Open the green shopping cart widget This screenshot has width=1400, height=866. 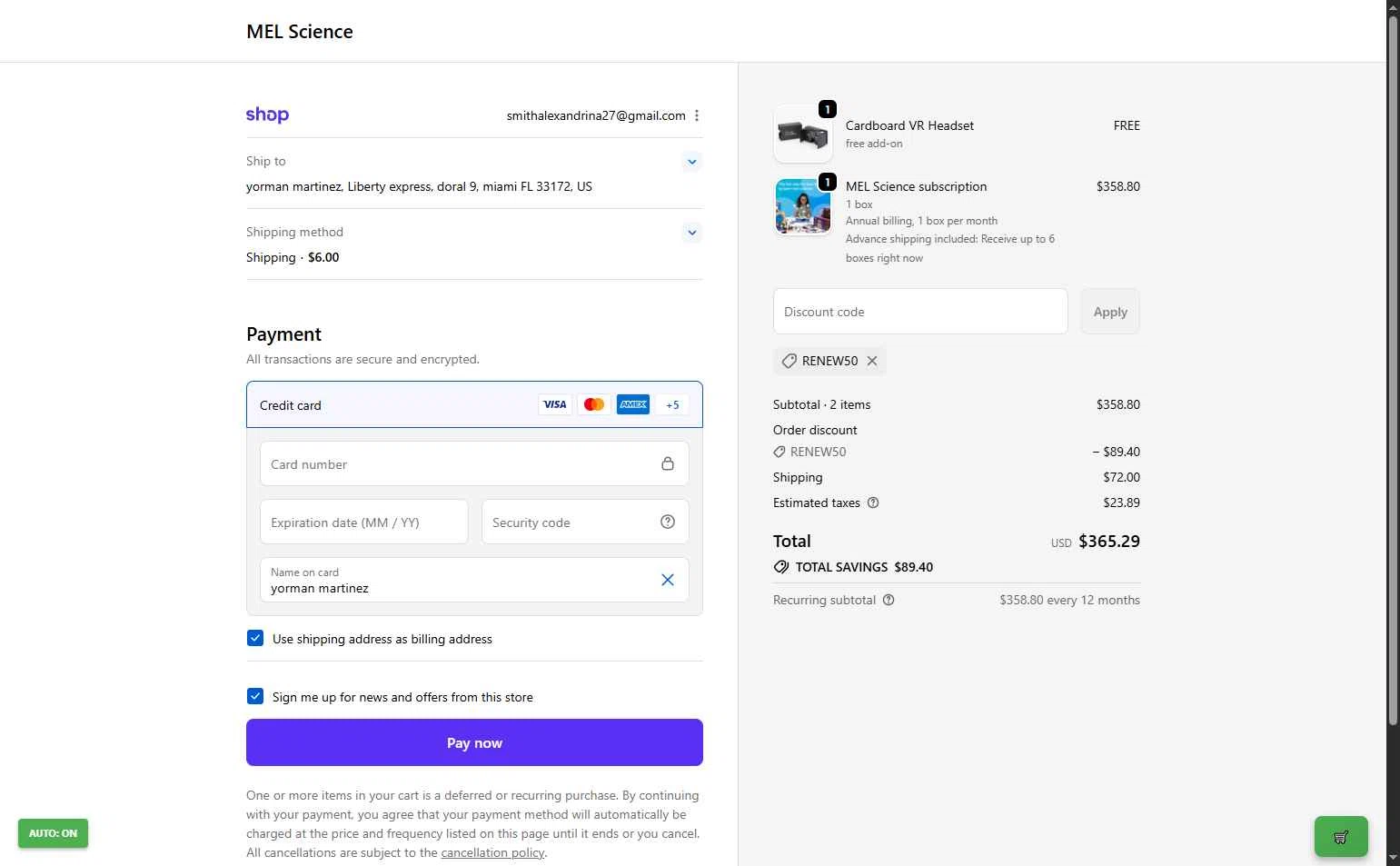click(x=1341, y=837)
